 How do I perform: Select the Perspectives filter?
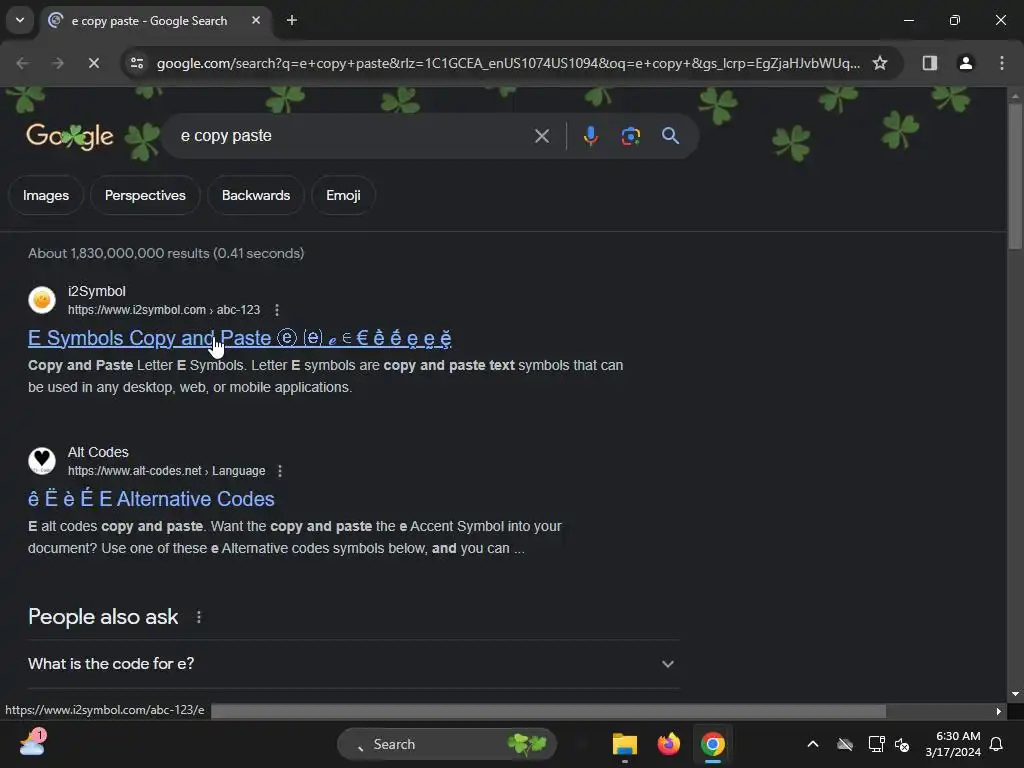pos(145,195)
